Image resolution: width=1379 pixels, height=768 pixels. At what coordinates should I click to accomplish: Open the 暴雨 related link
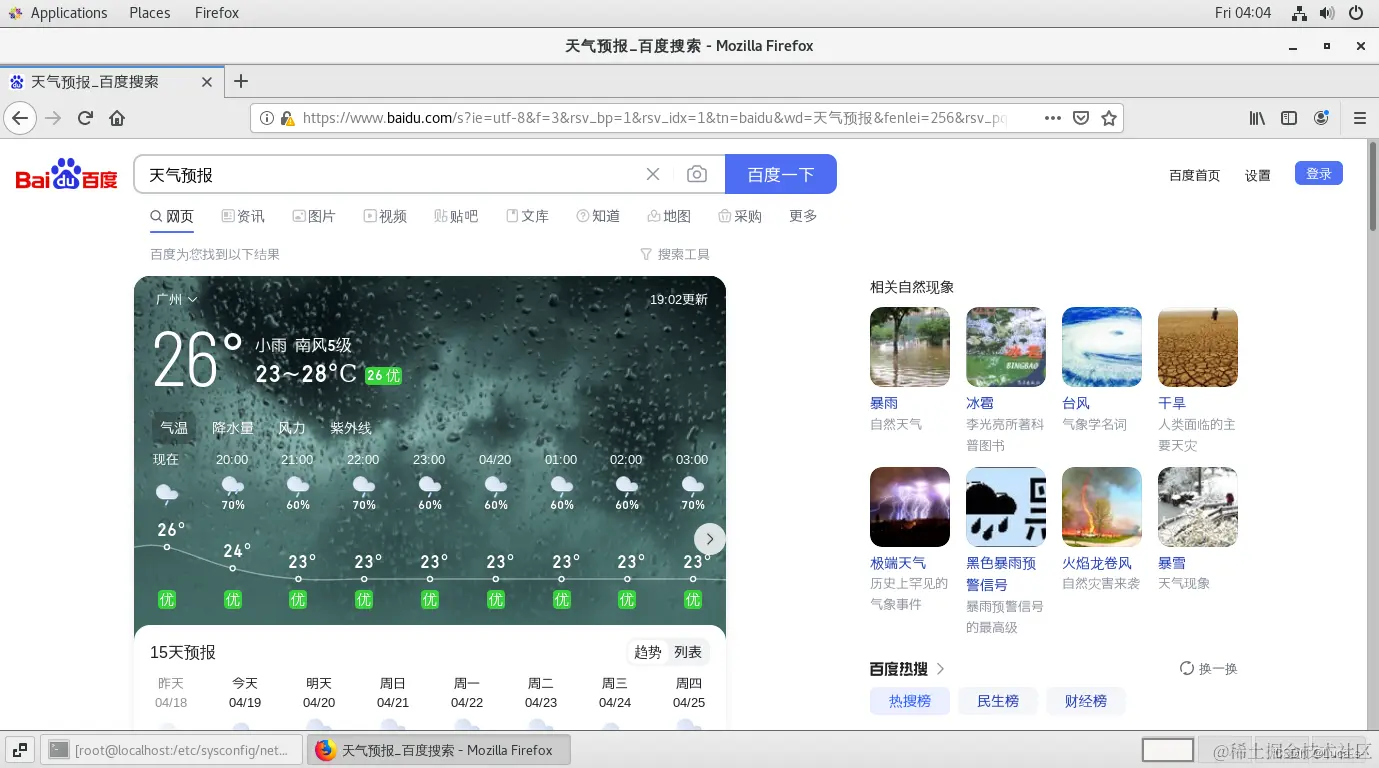point(884,403)
